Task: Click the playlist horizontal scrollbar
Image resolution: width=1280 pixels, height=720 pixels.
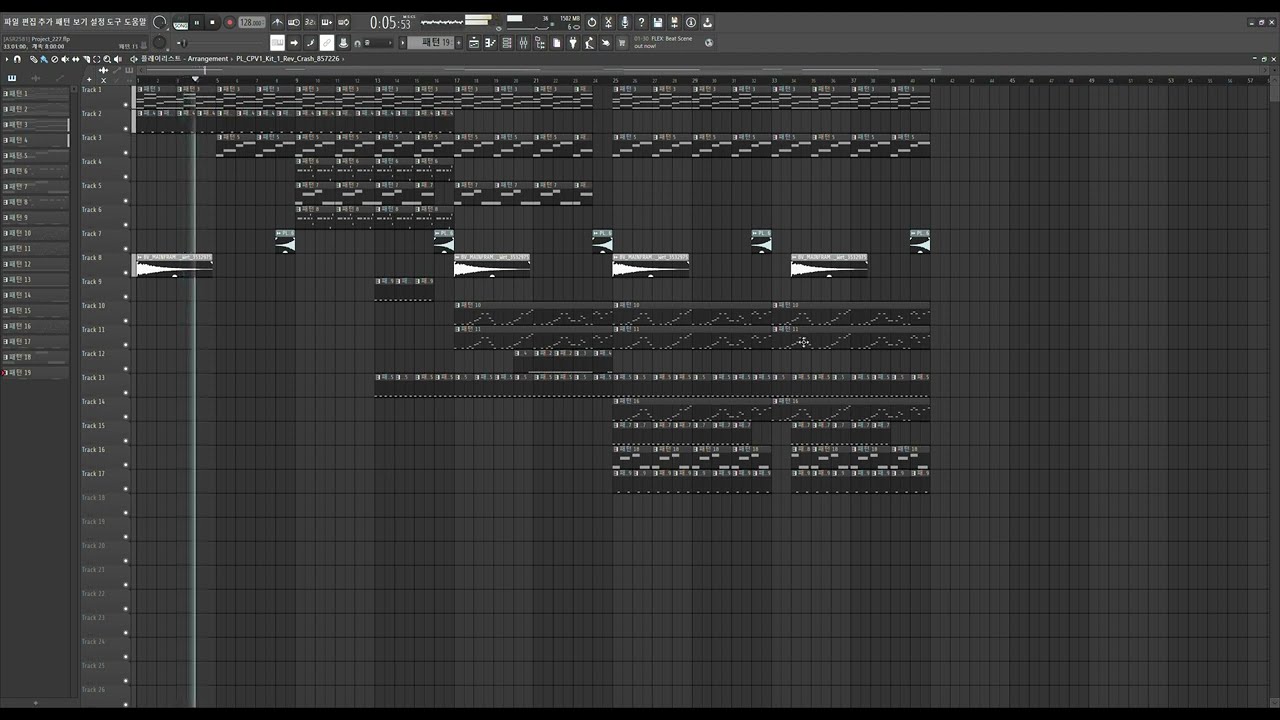Action: coord(700,70)
